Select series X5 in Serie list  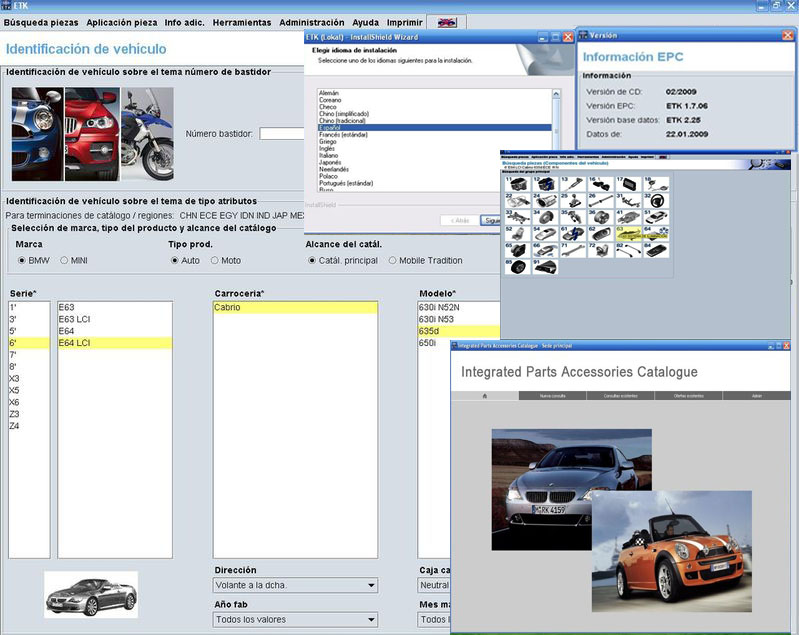tap(29, 390)
